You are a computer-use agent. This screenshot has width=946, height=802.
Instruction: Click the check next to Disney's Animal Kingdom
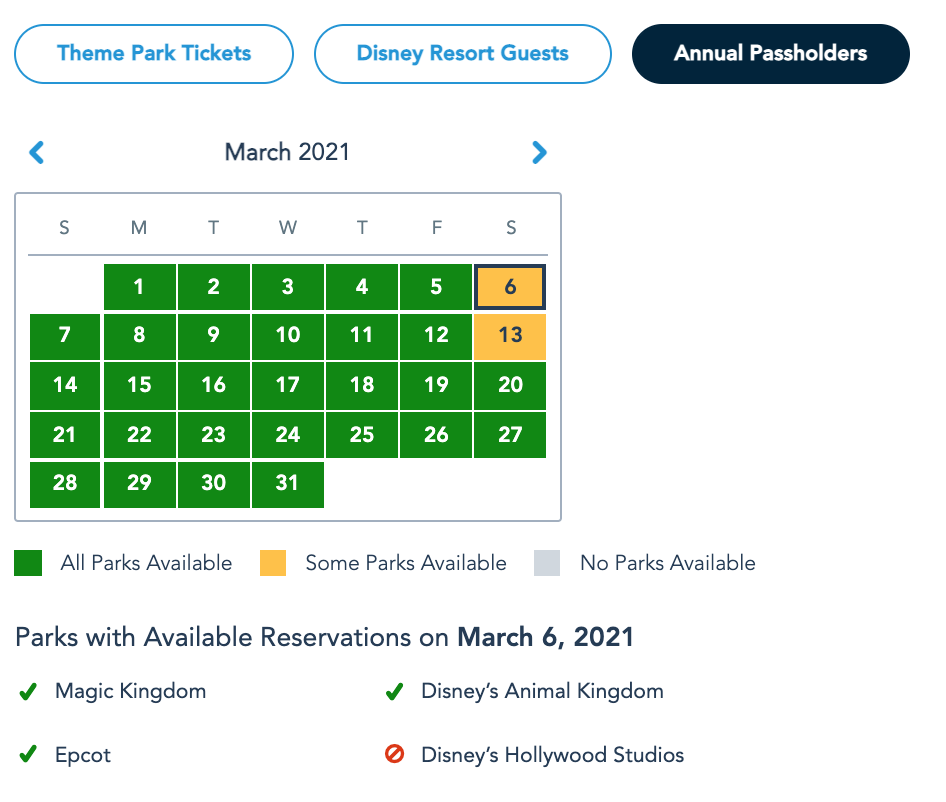point(394,691)
